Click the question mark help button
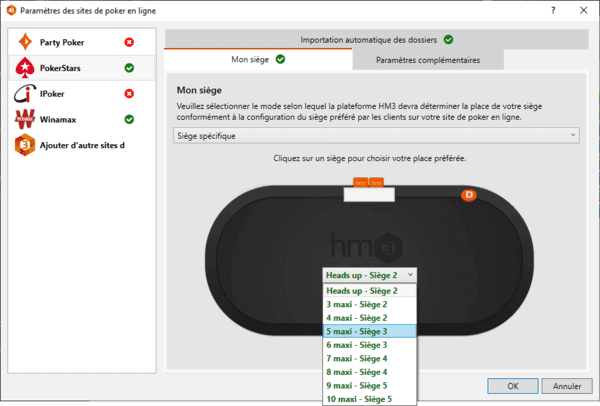Image resolution: width=600 pixels, height=406 pixels. click(x=553, y=10)
